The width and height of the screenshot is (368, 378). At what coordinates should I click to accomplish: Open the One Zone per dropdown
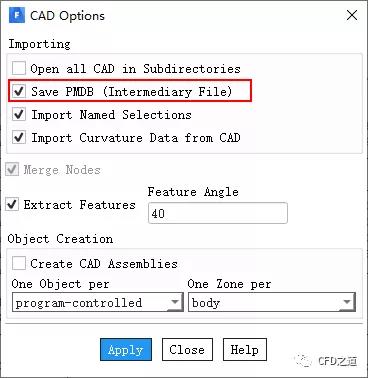pyautogui.click(x=272, y=302)
